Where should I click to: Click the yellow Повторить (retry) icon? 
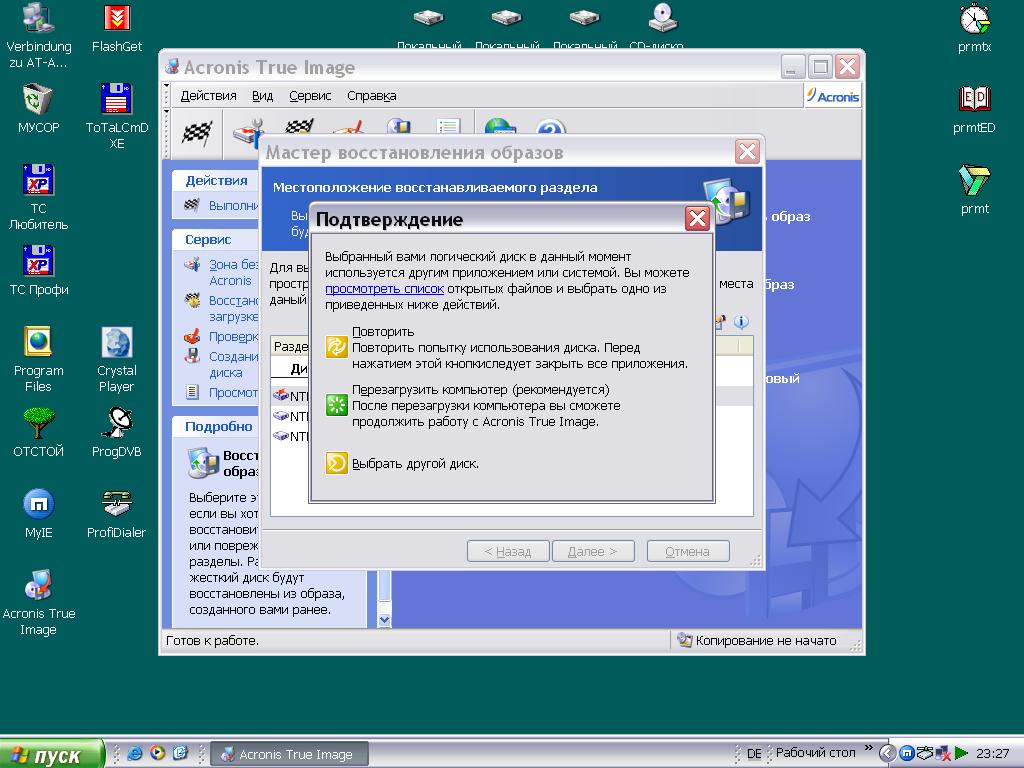click(336, 347)
